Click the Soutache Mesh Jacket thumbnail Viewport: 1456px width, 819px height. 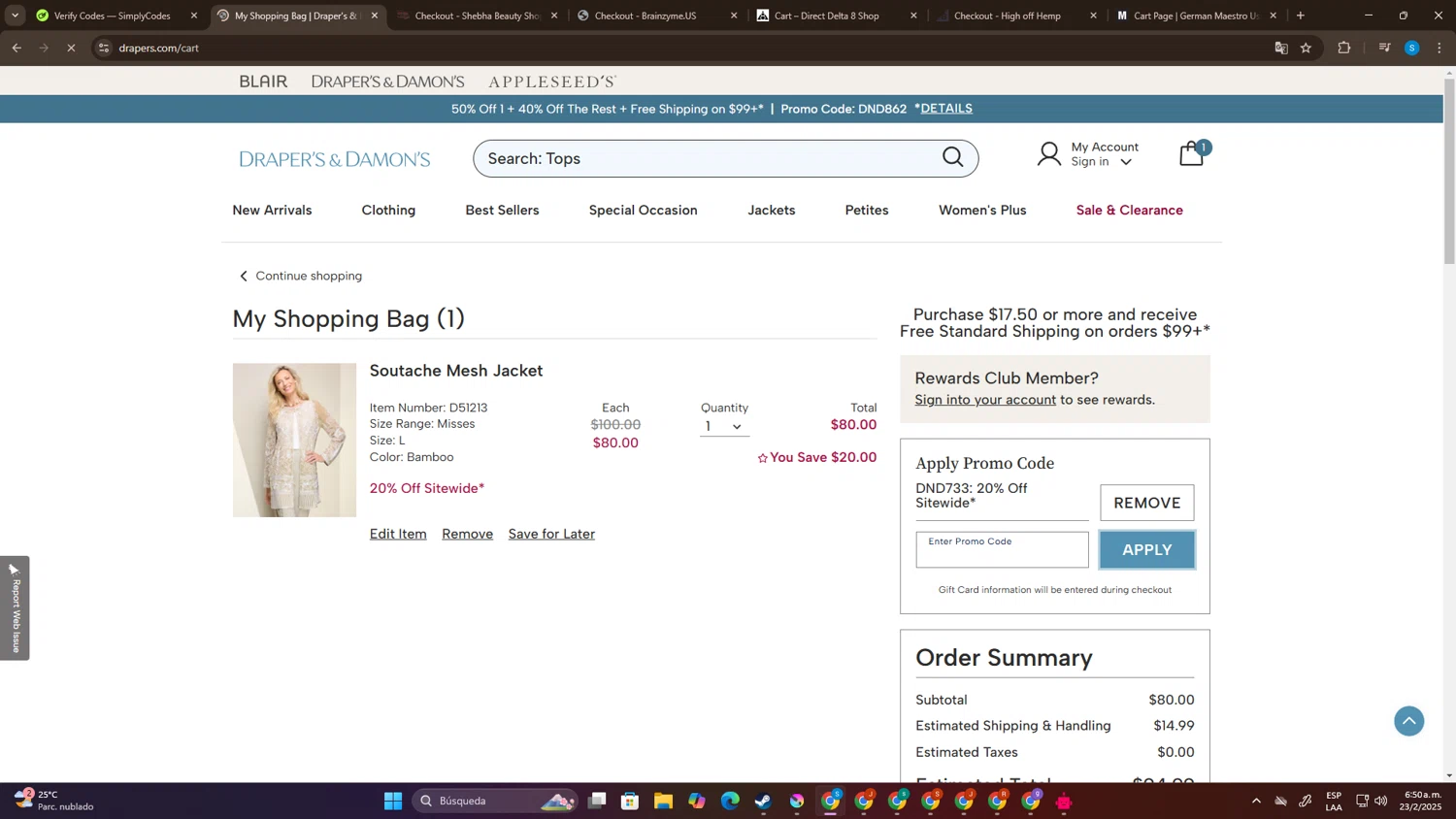click(294, 440)
